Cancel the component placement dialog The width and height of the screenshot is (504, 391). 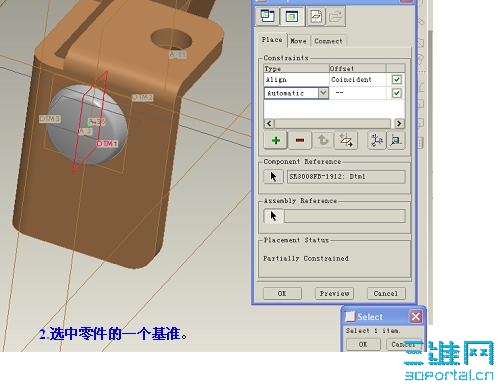[x=386, y=293]
